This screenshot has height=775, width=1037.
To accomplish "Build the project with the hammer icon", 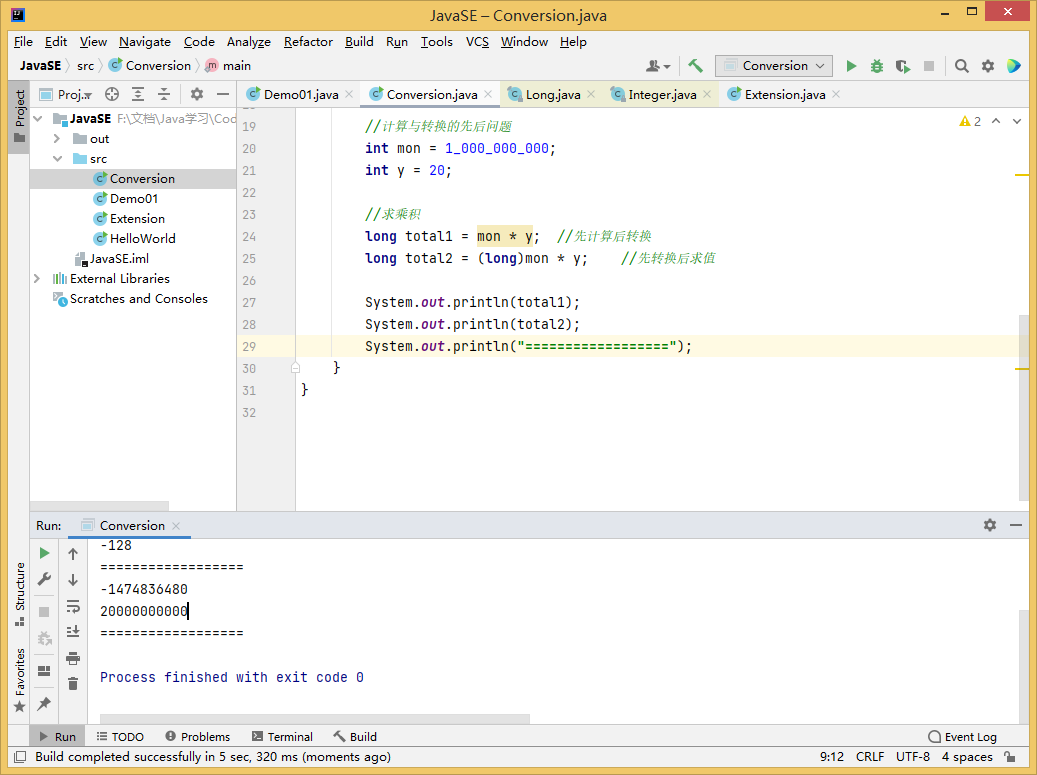I will 695,66.
